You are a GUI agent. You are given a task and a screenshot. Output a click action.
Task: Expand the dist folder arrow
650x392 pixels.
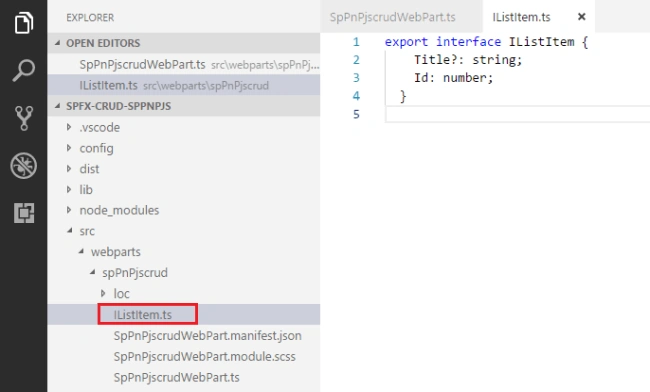pos(69,169)
